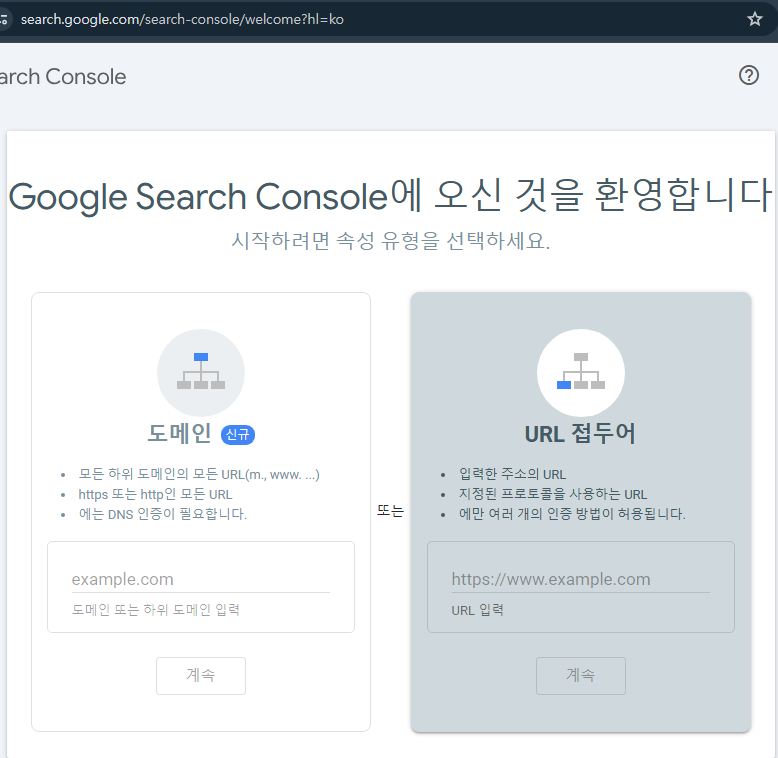Viewport: 778px width, 758px height.
Task: Click 계속 button under URL 접두어 card
Action: [x=581, y=675]
